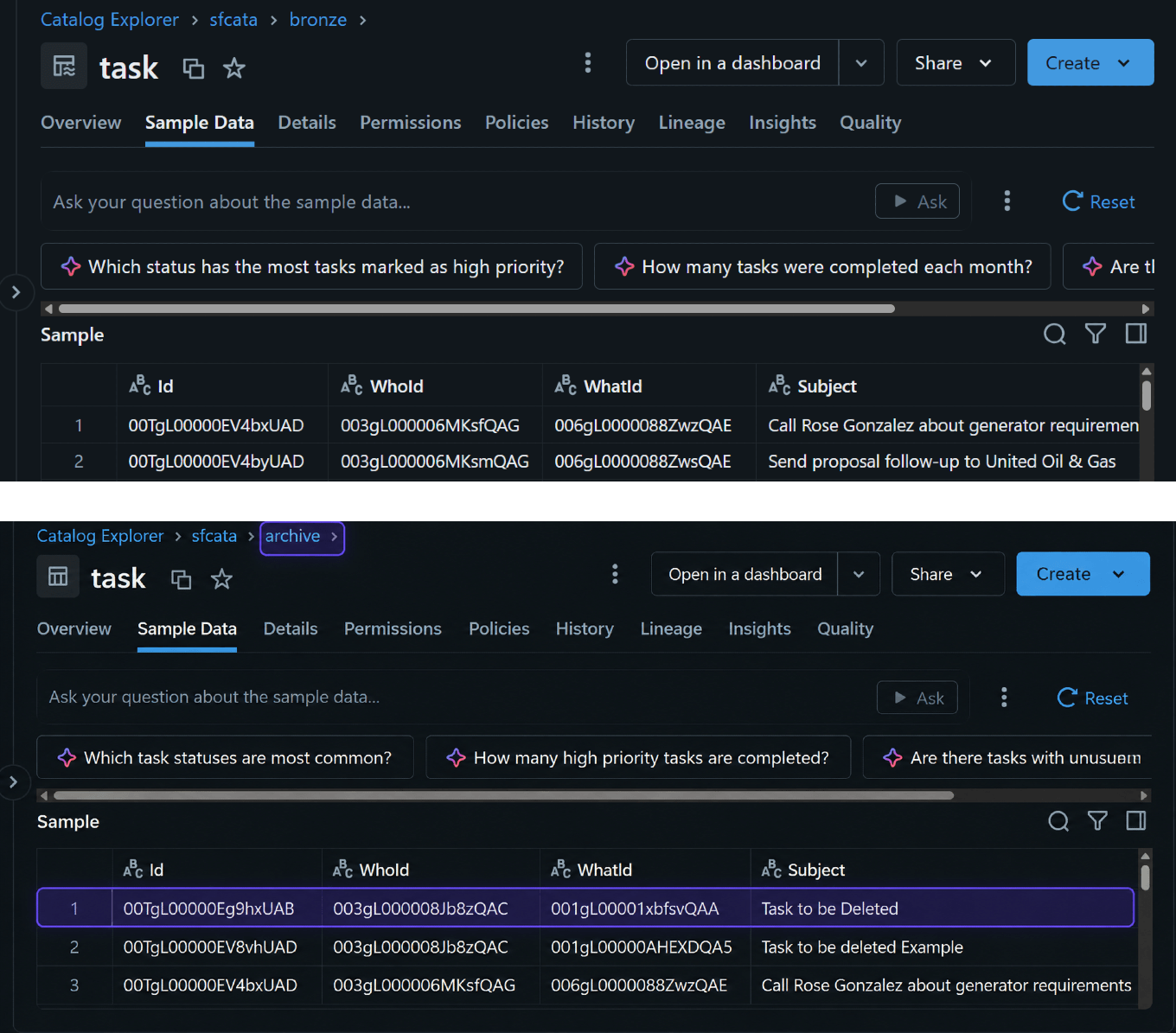Screen dimensions: 1176x1033
Task: Open options menu beside the bronze panel Ask button
Action: (1007, 201)
